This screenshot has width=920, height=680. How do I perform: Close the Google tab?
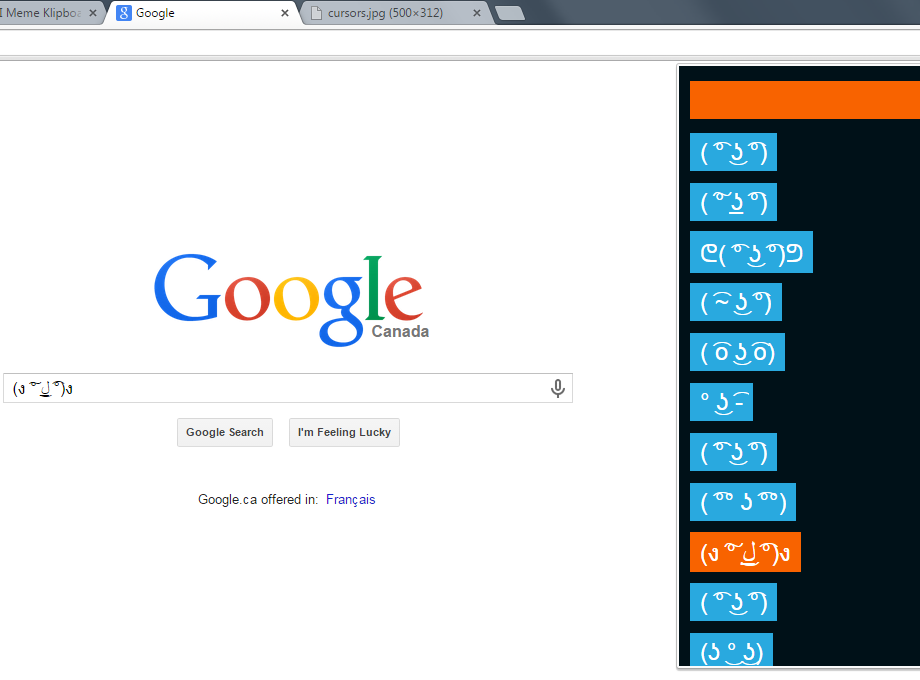[x=285, y=13]
